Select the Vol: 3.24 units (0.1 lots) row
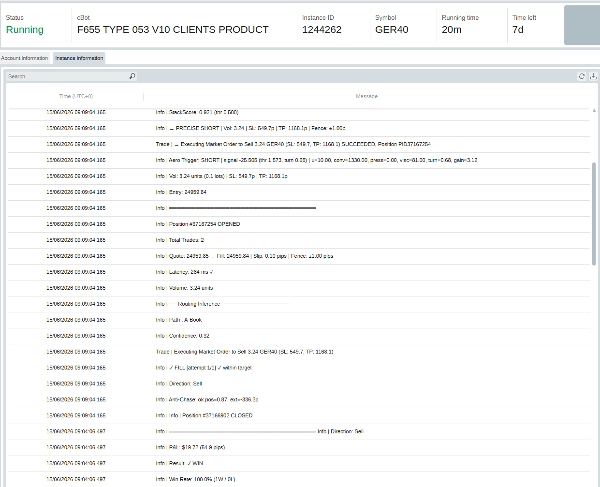This screenshot has height=487, width=600. point(299,176)
